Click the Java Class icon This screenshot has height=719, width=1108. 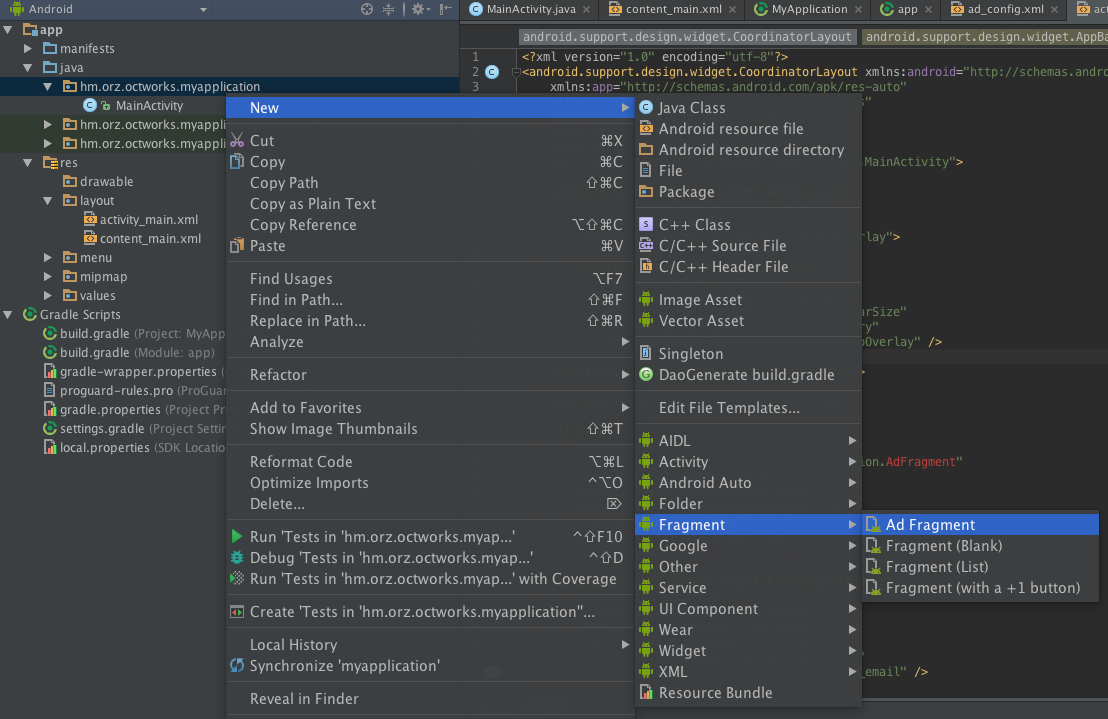coord(646,107)
